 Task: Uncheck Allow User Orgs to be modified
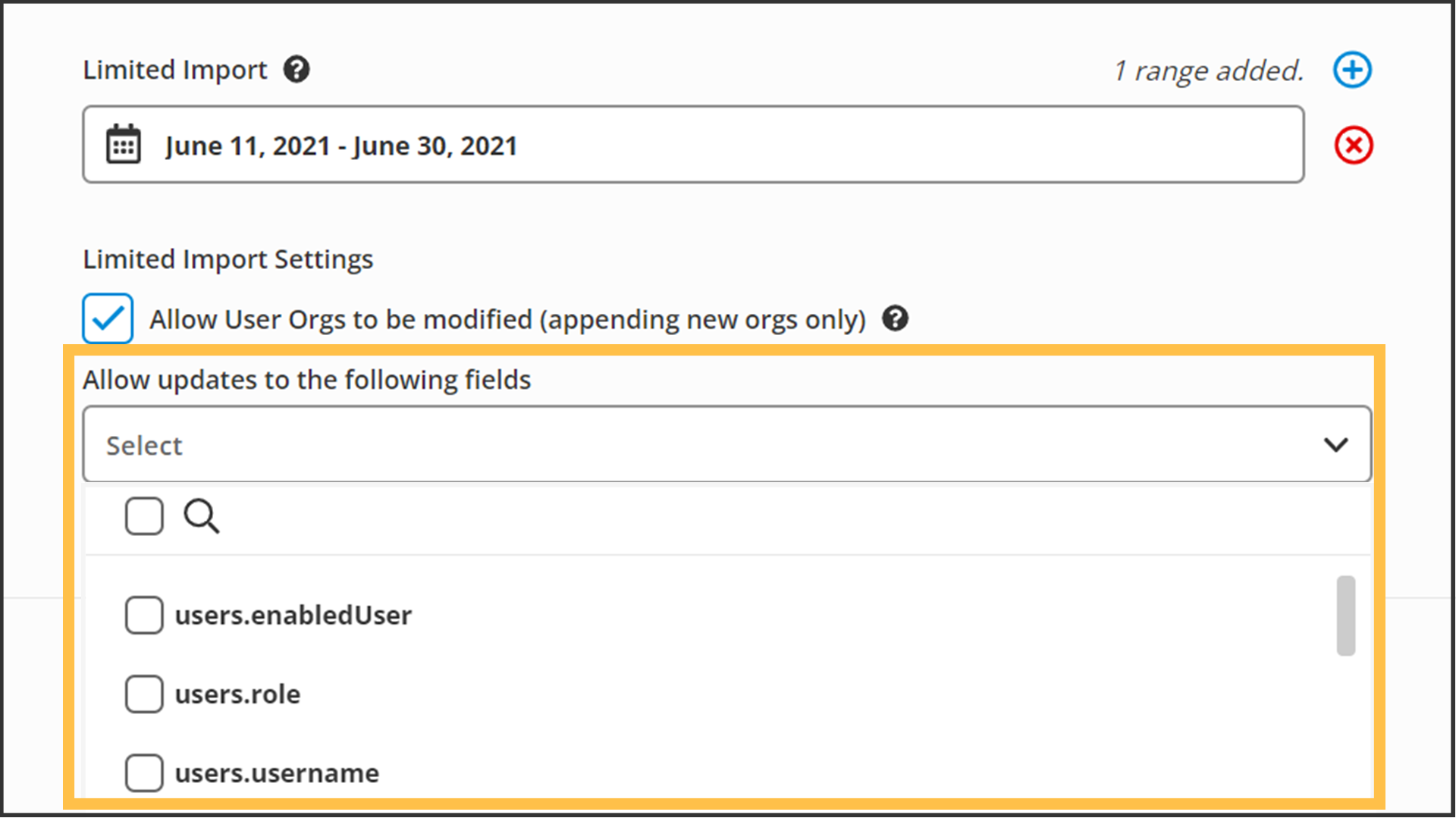(108, 318)
